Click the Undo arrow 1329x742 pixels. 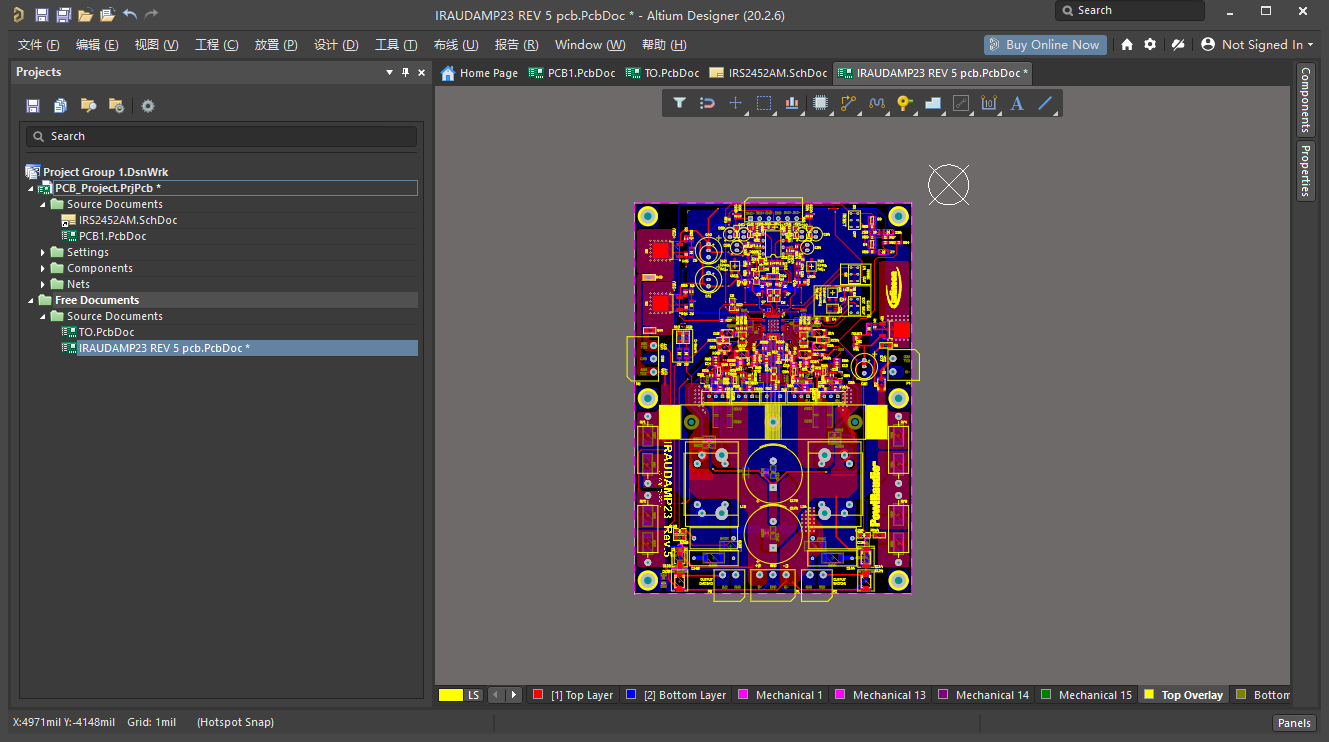[x=130, y=14]
